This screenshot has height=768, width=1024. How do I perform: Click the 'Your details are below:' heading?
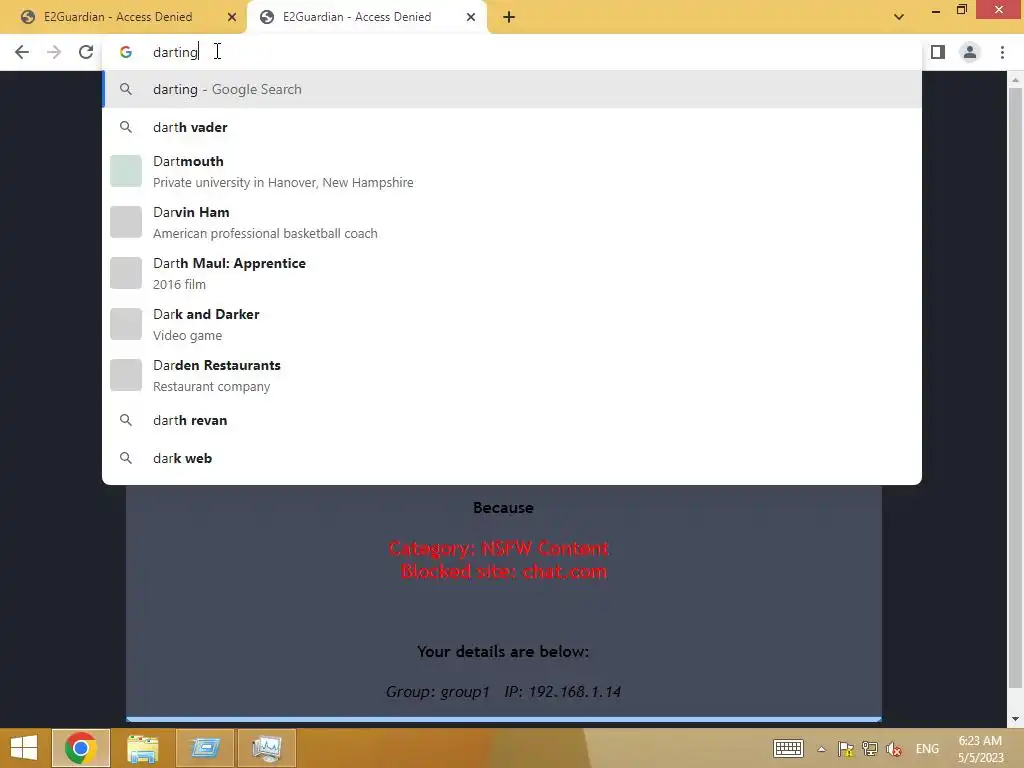tap(503, 652)
